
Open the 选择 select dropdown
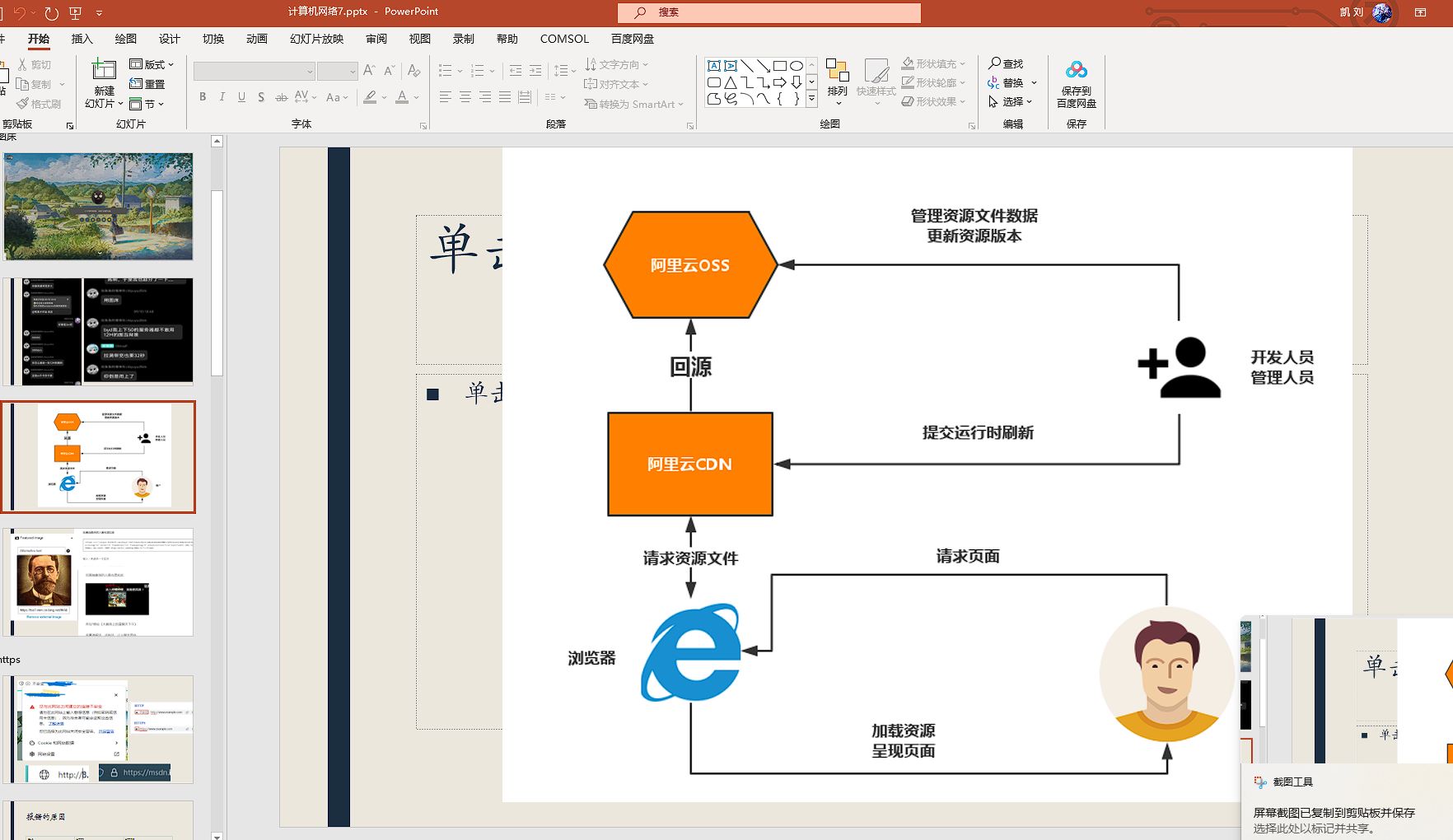coord(1012,101)
